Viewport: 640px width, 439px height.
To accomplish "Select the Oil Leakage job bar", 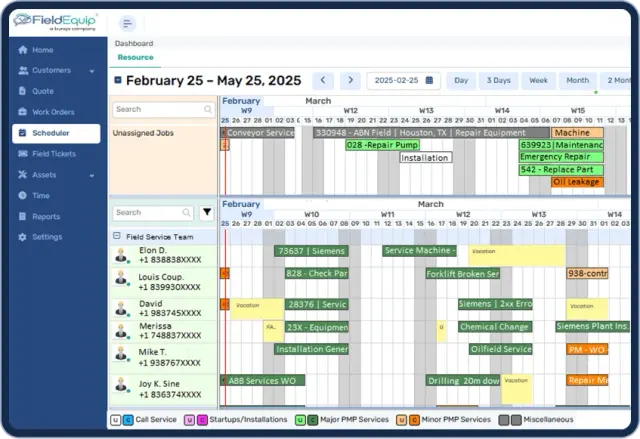I will [577, 182].
